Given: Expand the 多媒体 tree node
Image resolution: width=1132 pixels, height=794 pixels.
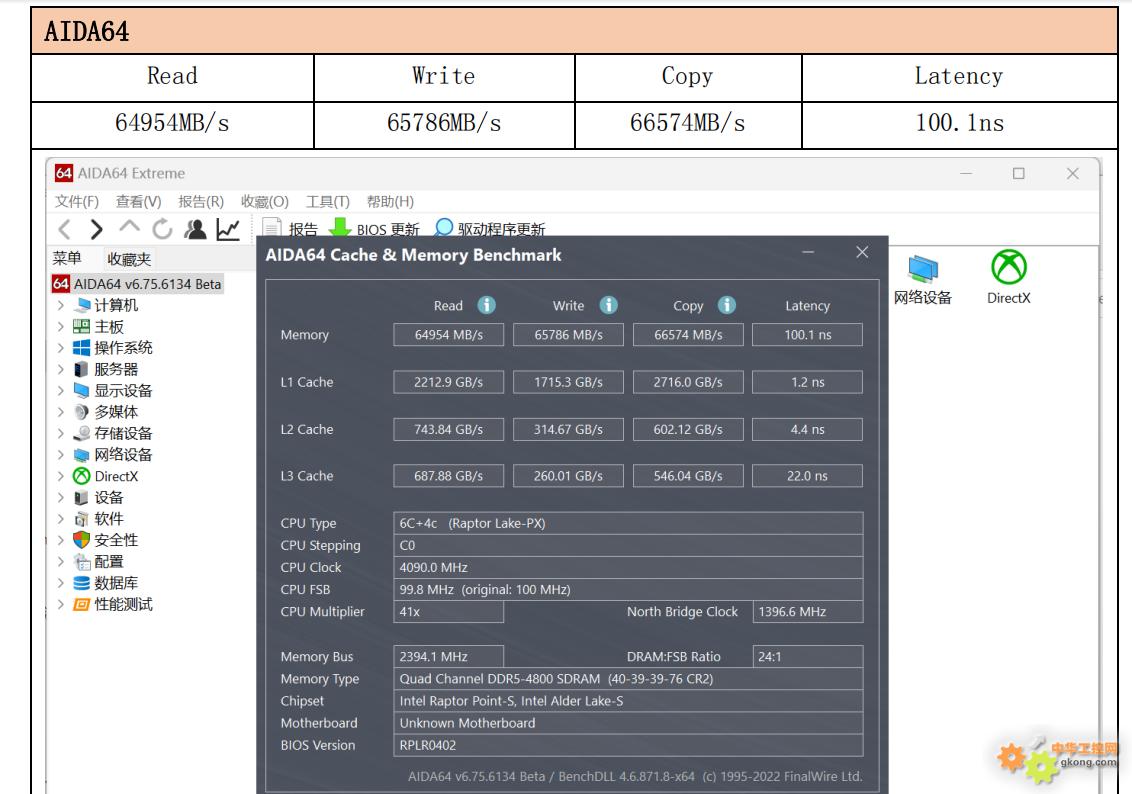Looking at the screenshot, I should (x=61, y=412).
